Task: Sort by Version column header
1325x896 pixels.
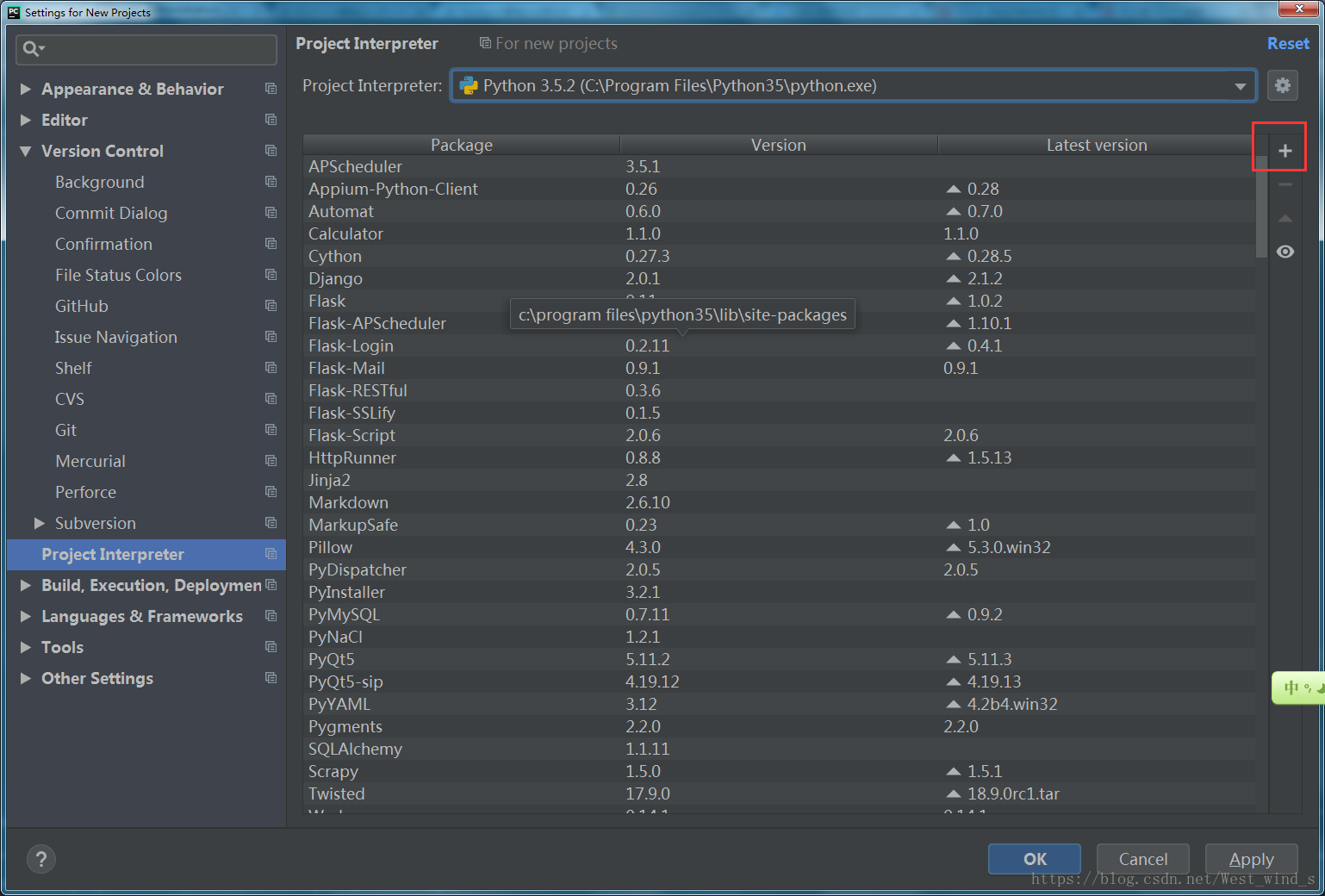Action: point(779,145)
